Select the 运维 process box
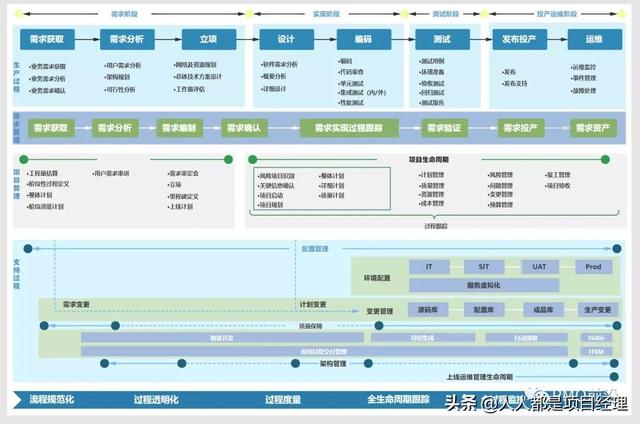This screenshot has height=424, width=640. coord(594,39)
